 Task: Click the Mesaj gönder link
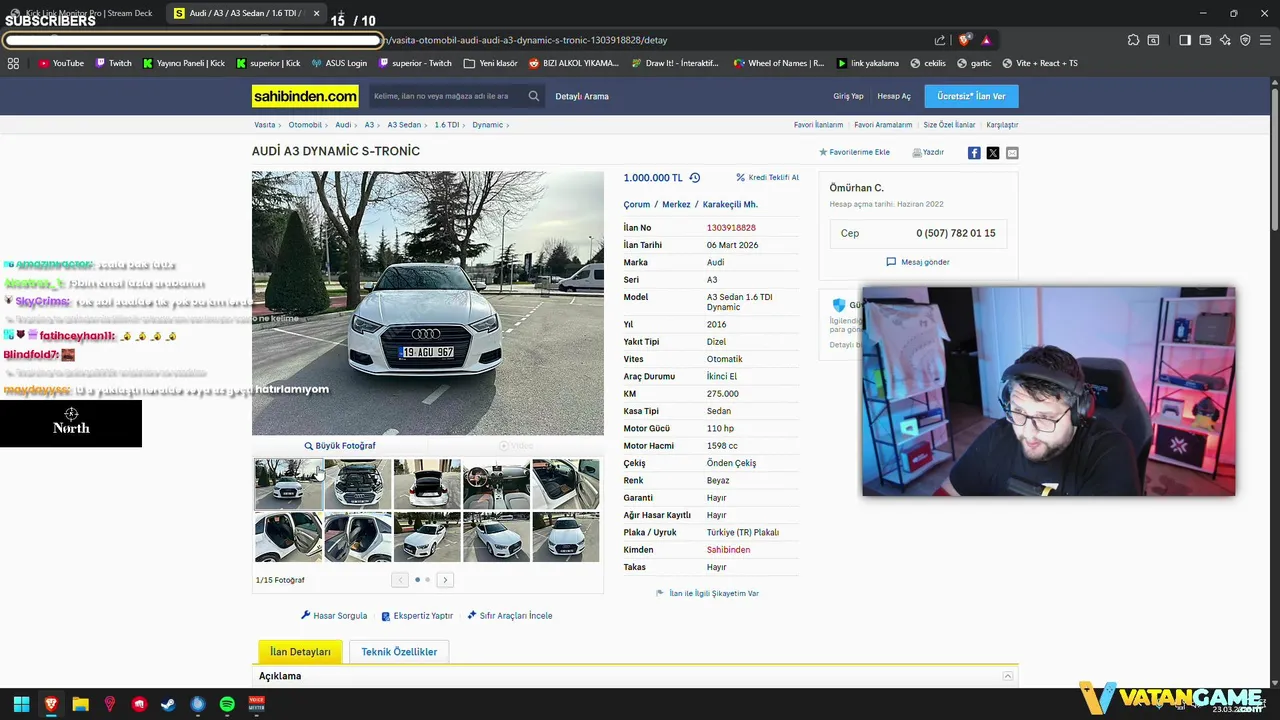[918, 262]
